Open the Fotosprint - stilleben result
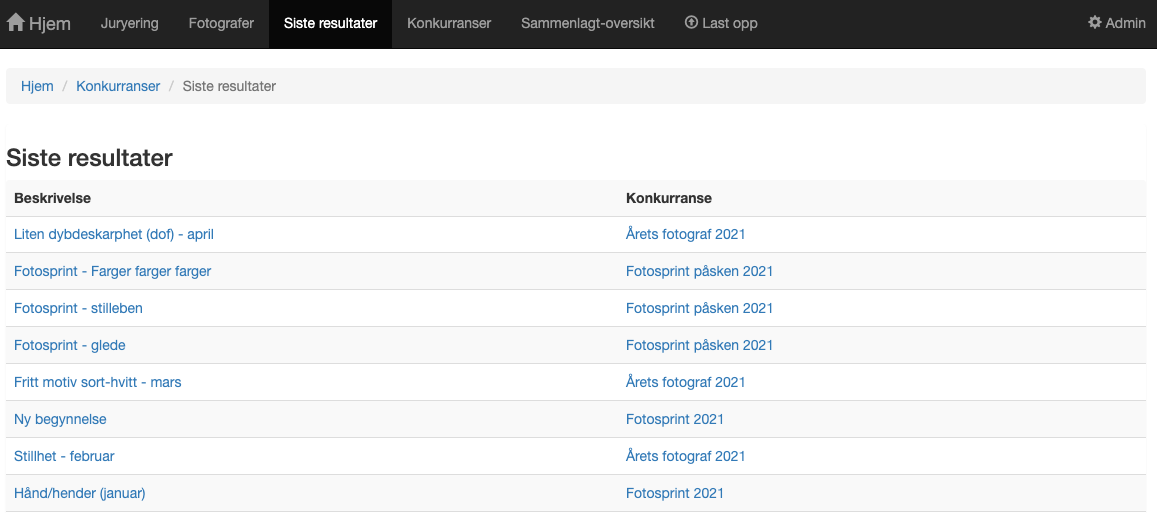 pyautogui.click(x=78, y=309)
